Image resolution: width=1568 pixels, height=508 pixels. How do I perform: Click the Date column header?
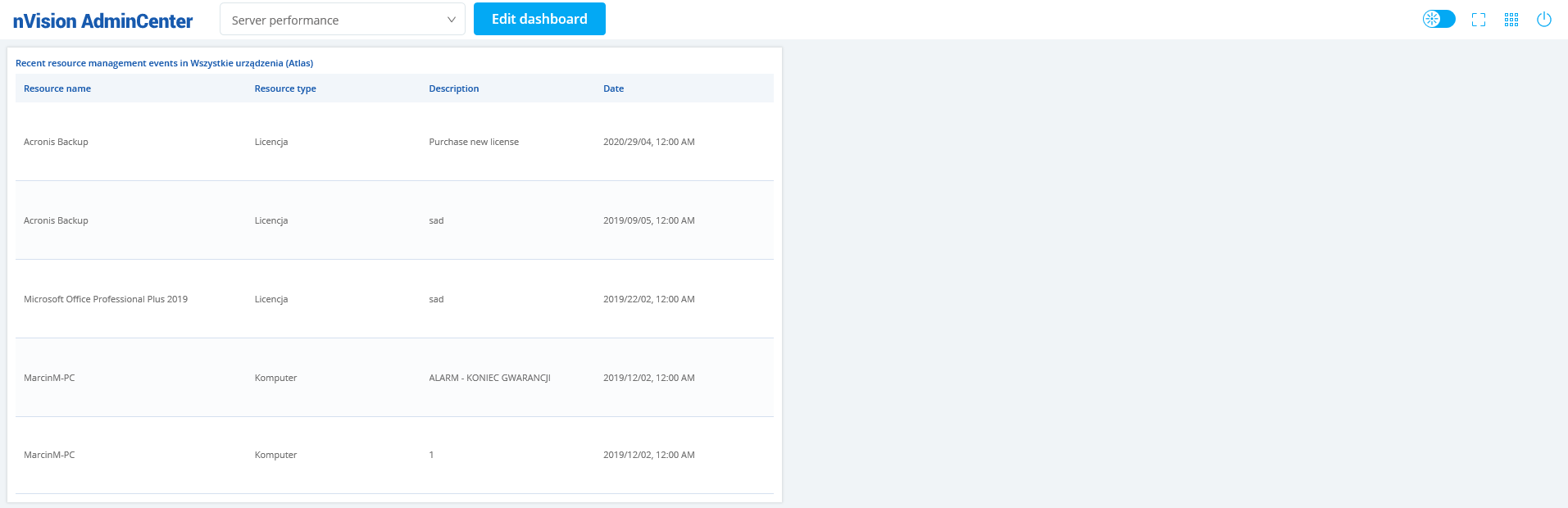[613, 88]
